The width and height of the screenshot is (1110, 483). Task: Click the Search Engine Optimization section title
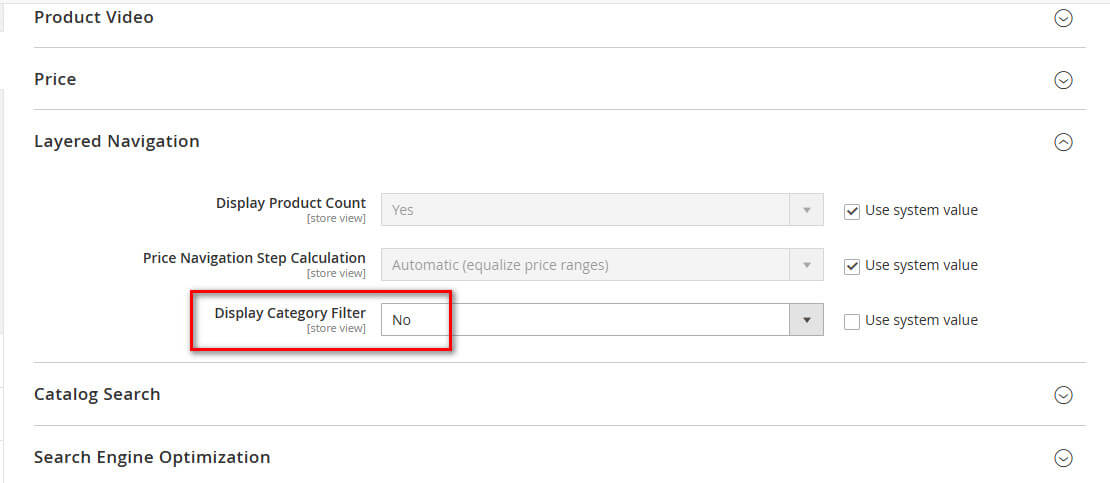click(x=152, y=458)
